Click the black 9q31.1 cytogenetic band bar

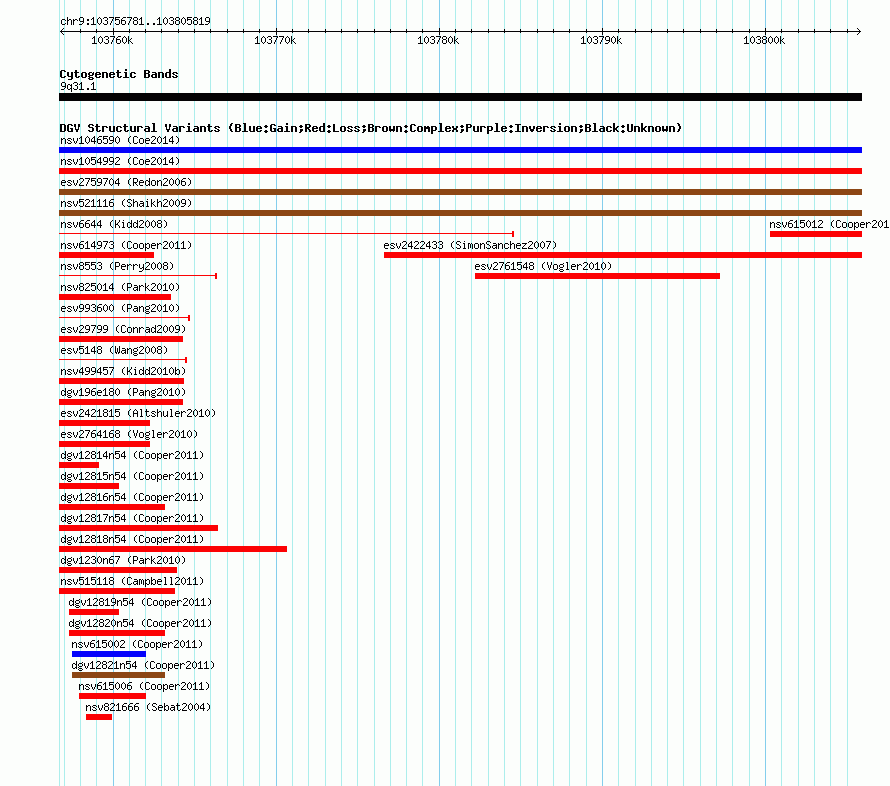click(x=460, y=97)
